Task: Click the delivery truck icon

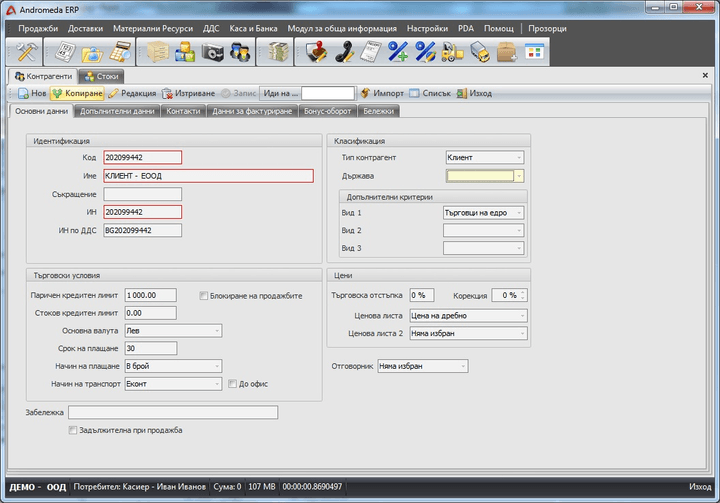Action: click(480, 51)
